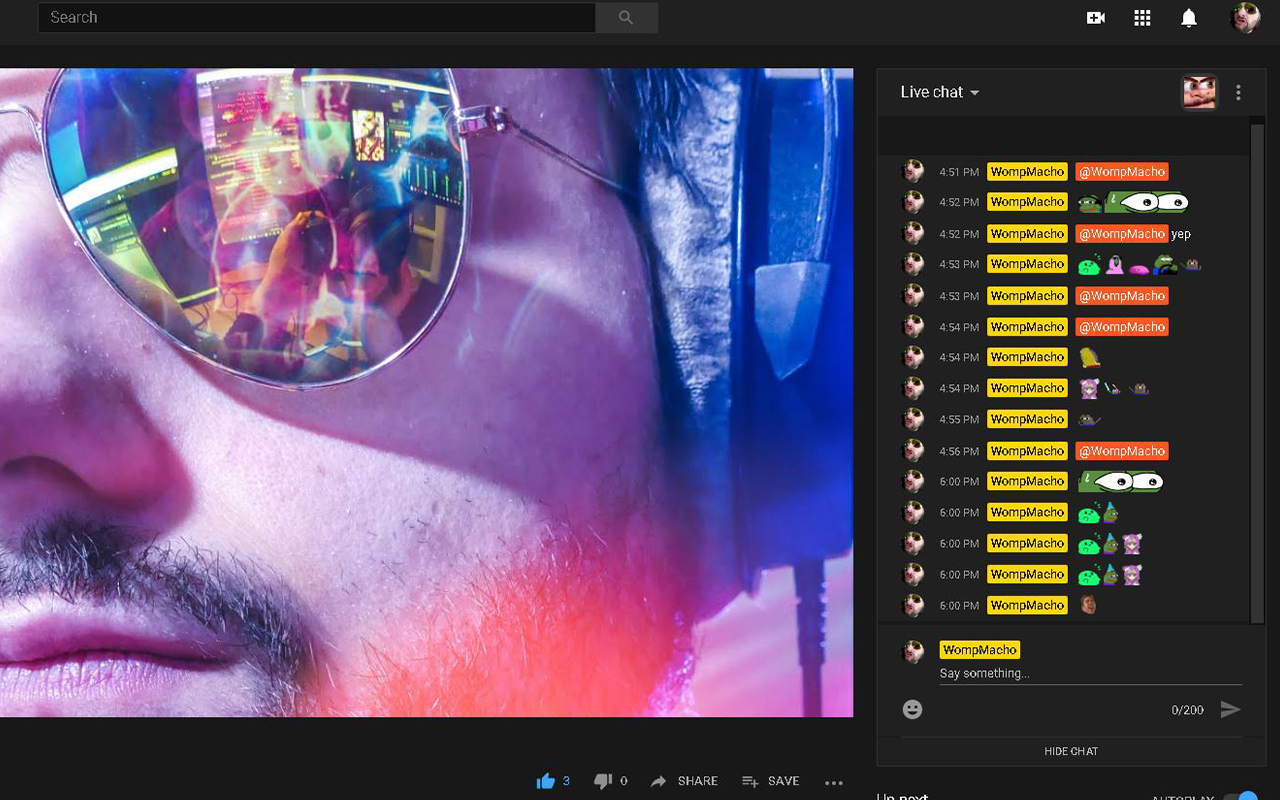
Task: Open more actions ellipsis below video
Action: pyautogui.click(x=834, y=782)
